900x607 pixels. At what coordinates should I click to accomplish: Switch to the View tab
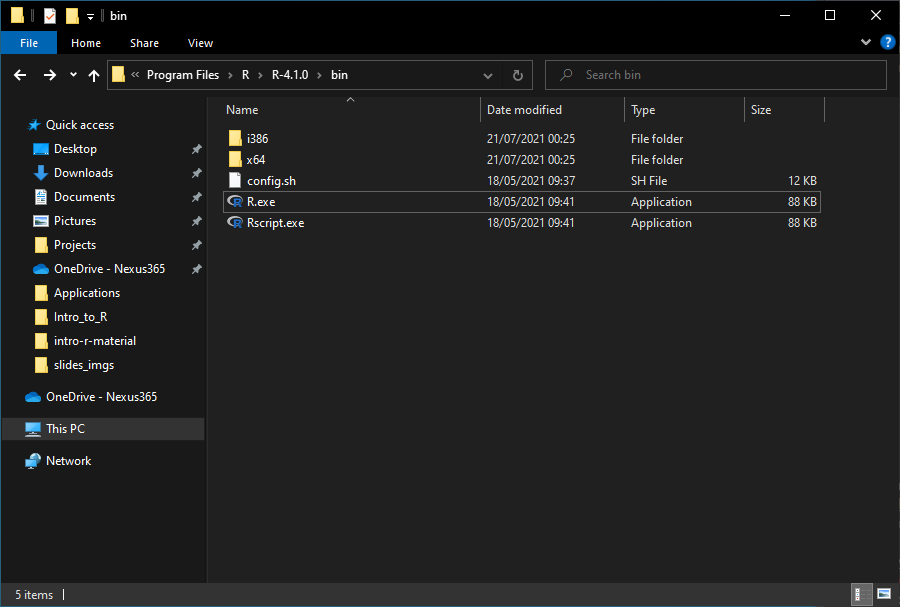click(x=200, y=43)
